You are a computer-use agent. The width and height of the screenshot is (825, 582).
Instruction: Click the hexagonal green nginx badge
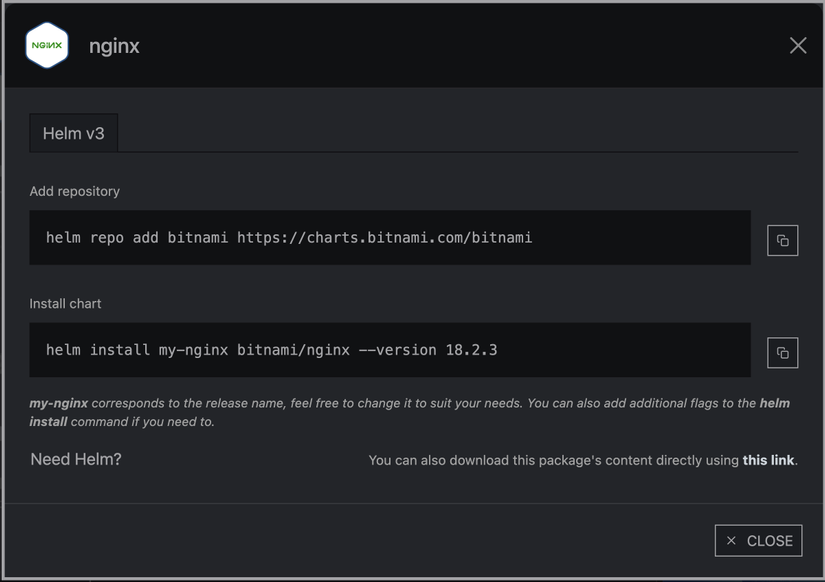[46, 44]
